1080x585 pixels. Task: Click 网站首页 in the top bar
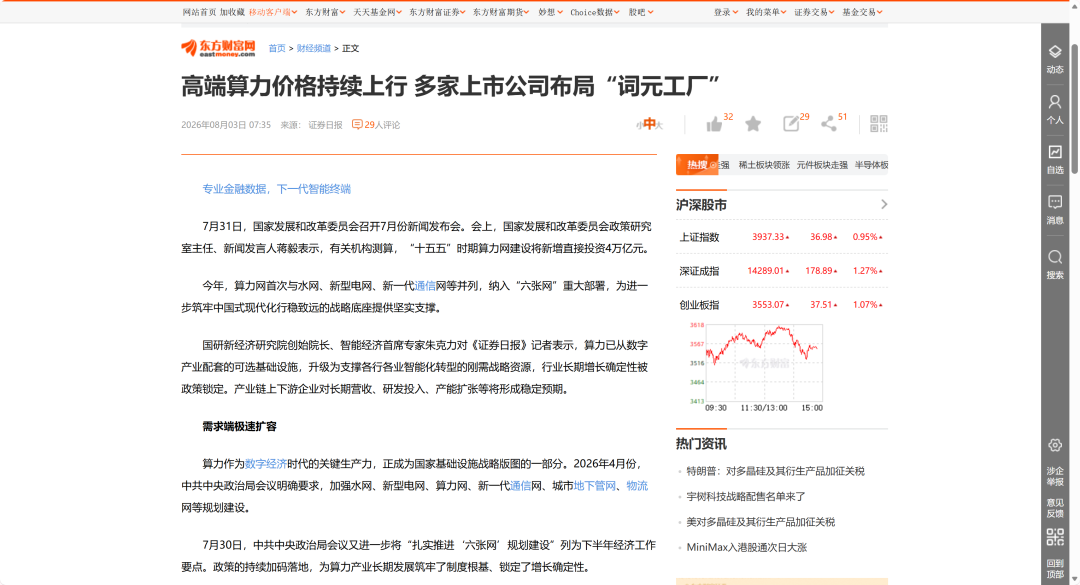(x=199, y=12)
